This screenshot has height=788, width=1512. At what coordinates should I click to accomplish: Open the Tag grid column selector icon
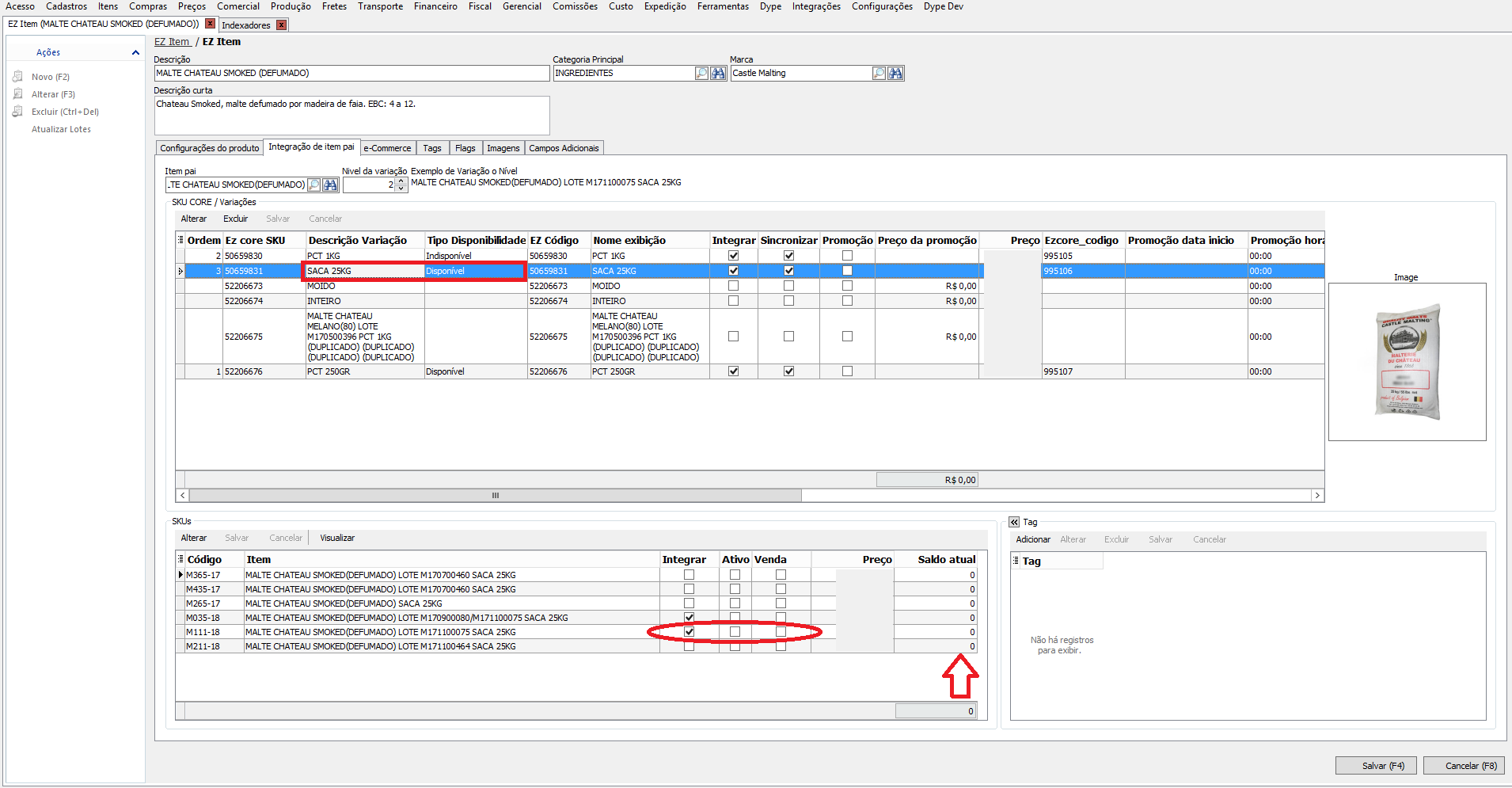pyautogui.click(x=1016, y=561)
